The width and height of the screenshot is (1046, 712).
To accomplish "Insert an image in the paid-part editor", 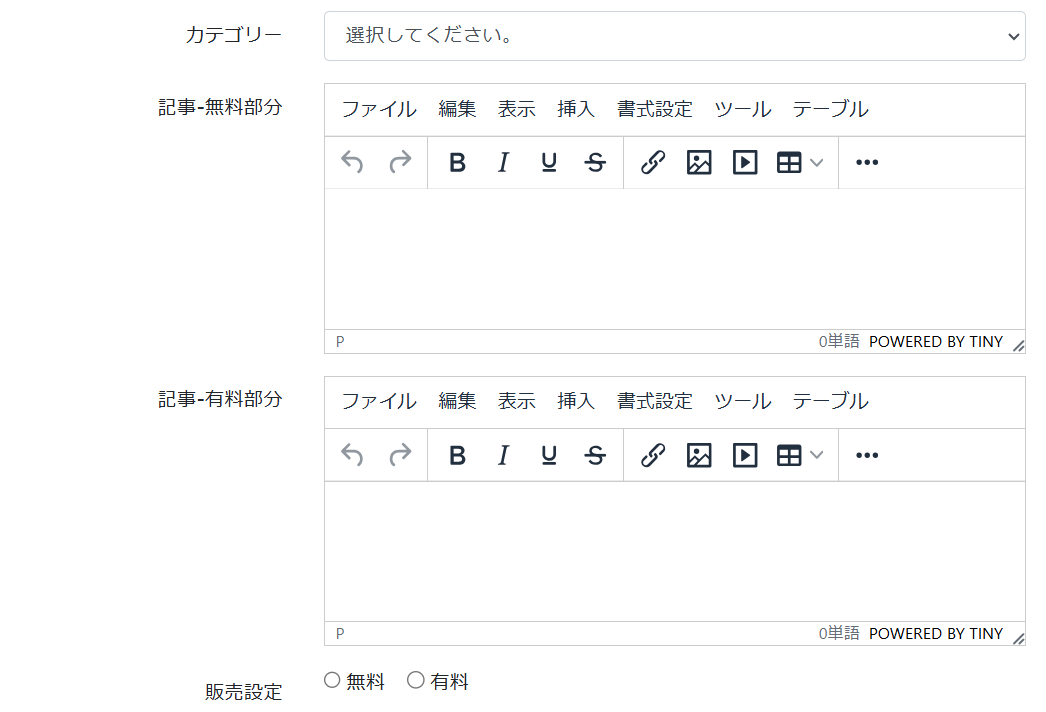I will tap(699, 456).
